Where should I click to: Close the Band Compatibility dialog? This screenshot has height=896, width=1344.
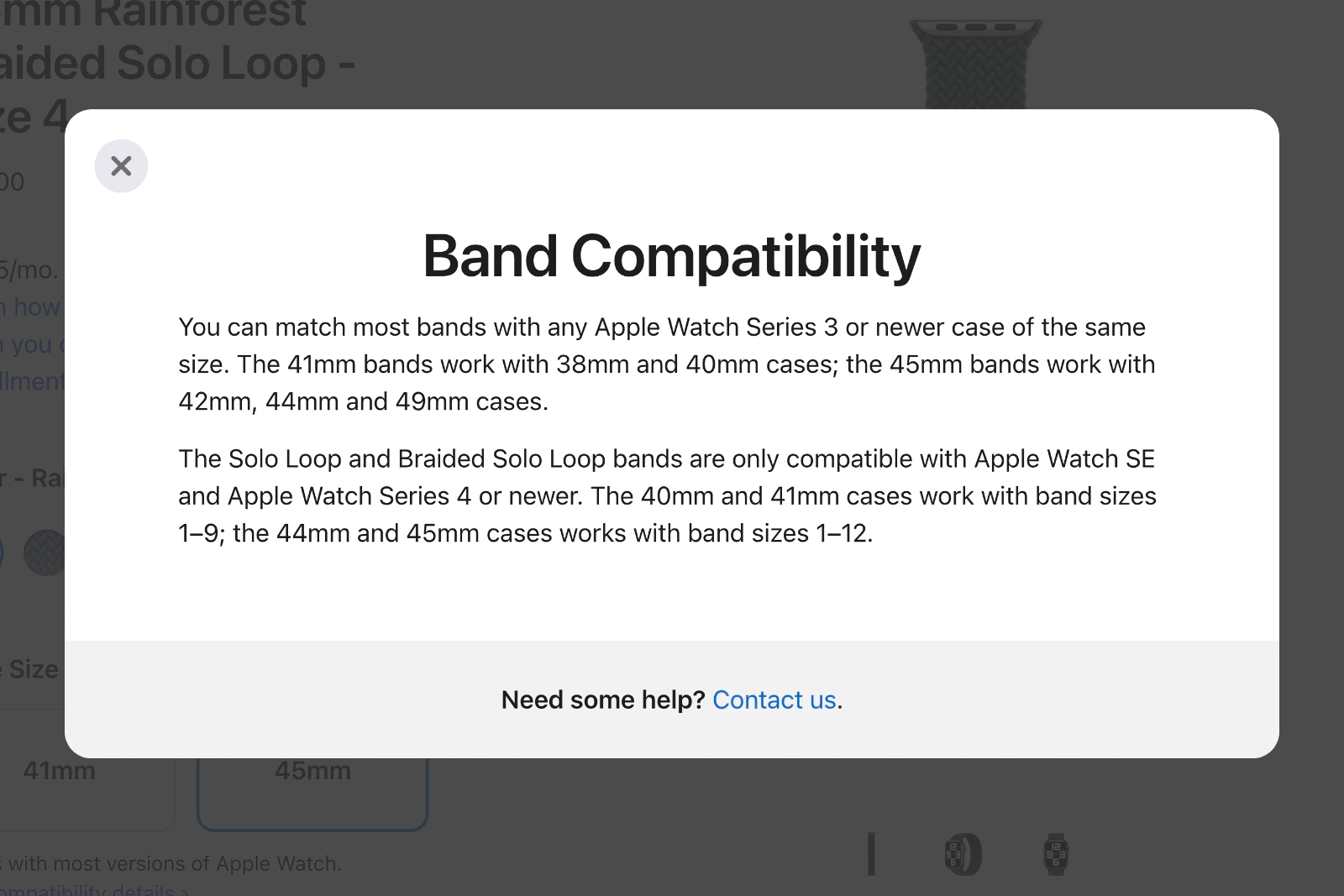[x=121, y=166]
